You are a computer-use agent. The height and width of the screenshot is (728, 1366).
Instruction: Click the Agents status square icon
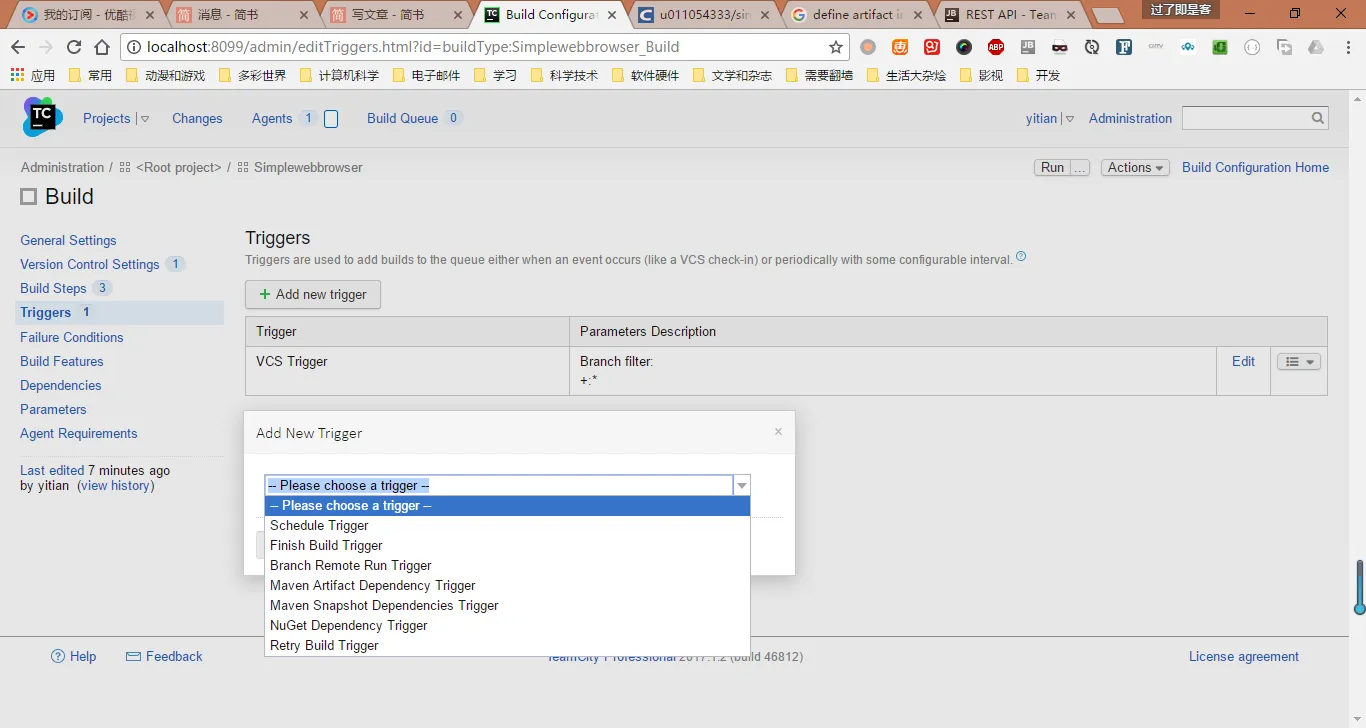point(332,119)
